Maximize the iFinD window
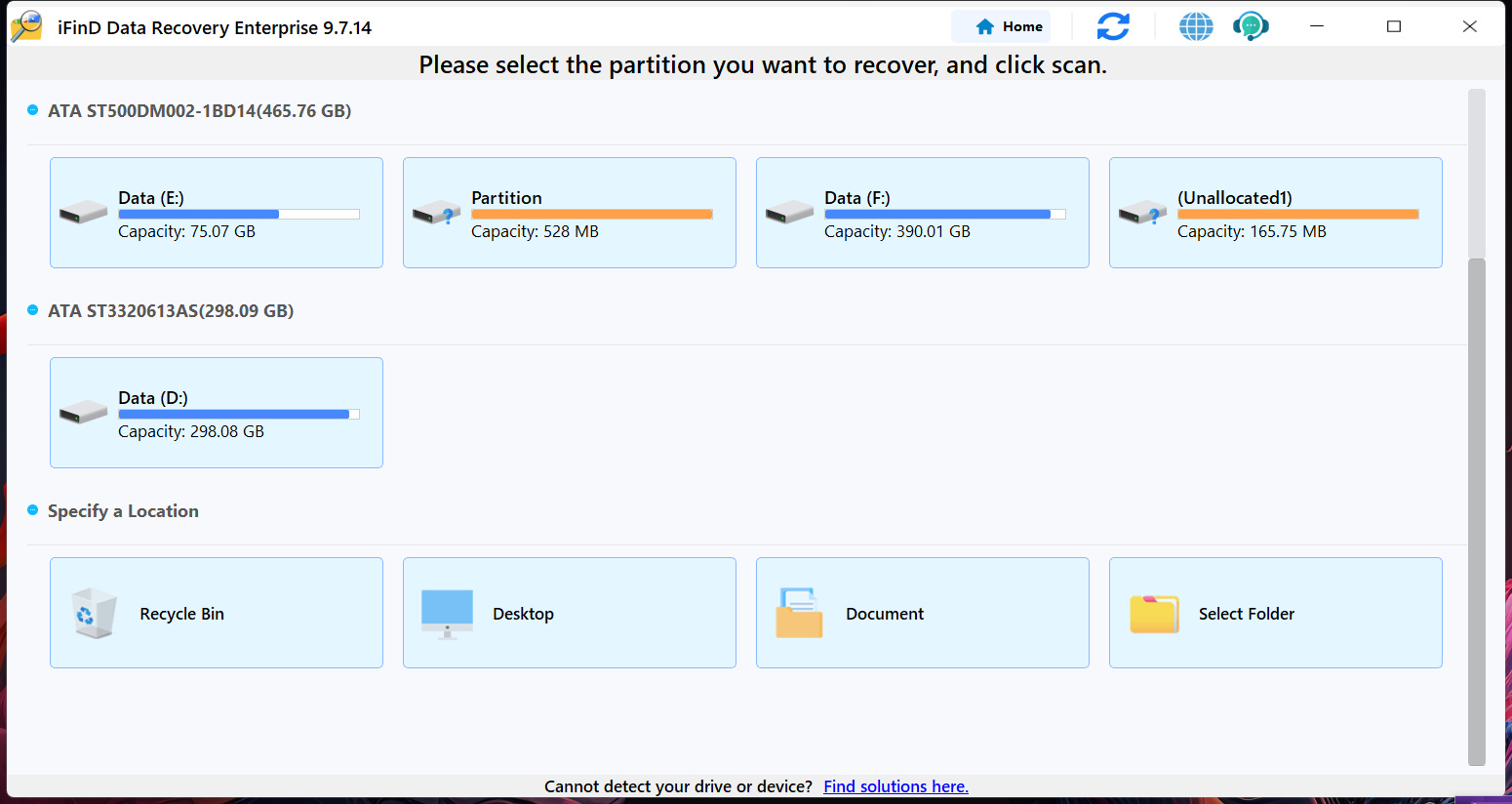The width and height of the screenshot is (1512, 804). click(x=1394, y=26)
